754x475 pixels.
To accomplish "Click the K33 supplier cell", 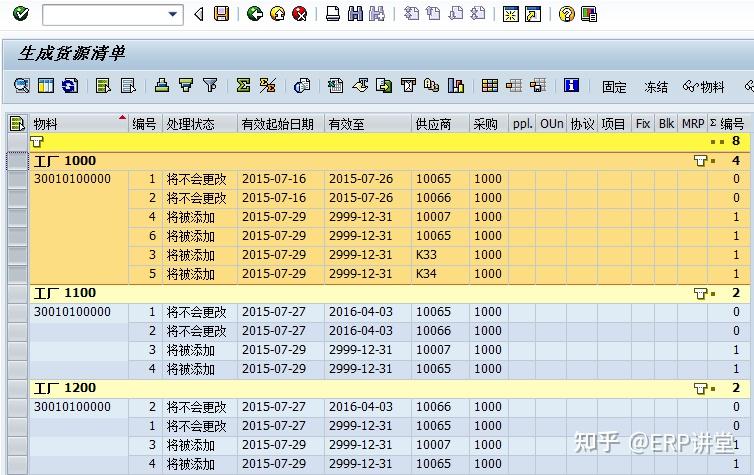I will [x=440, y=255].
